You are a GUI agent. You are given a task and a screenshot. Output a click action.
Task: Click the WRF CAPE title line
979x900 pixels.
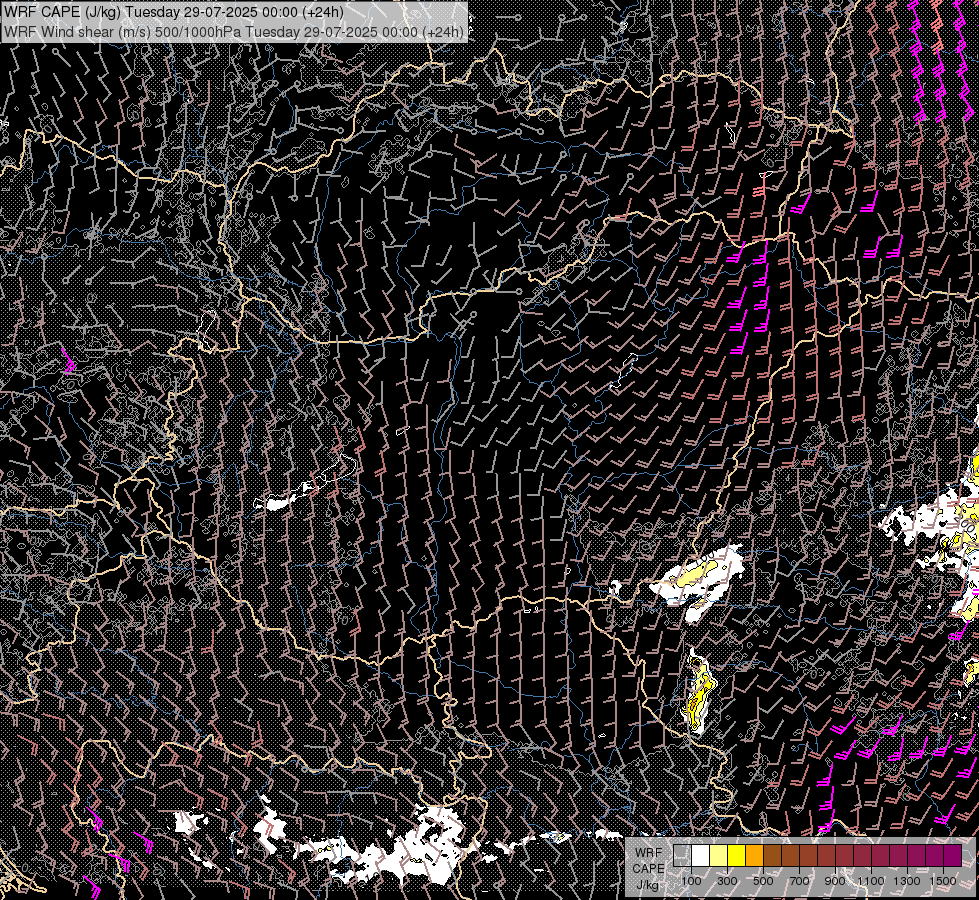point(174,12)
